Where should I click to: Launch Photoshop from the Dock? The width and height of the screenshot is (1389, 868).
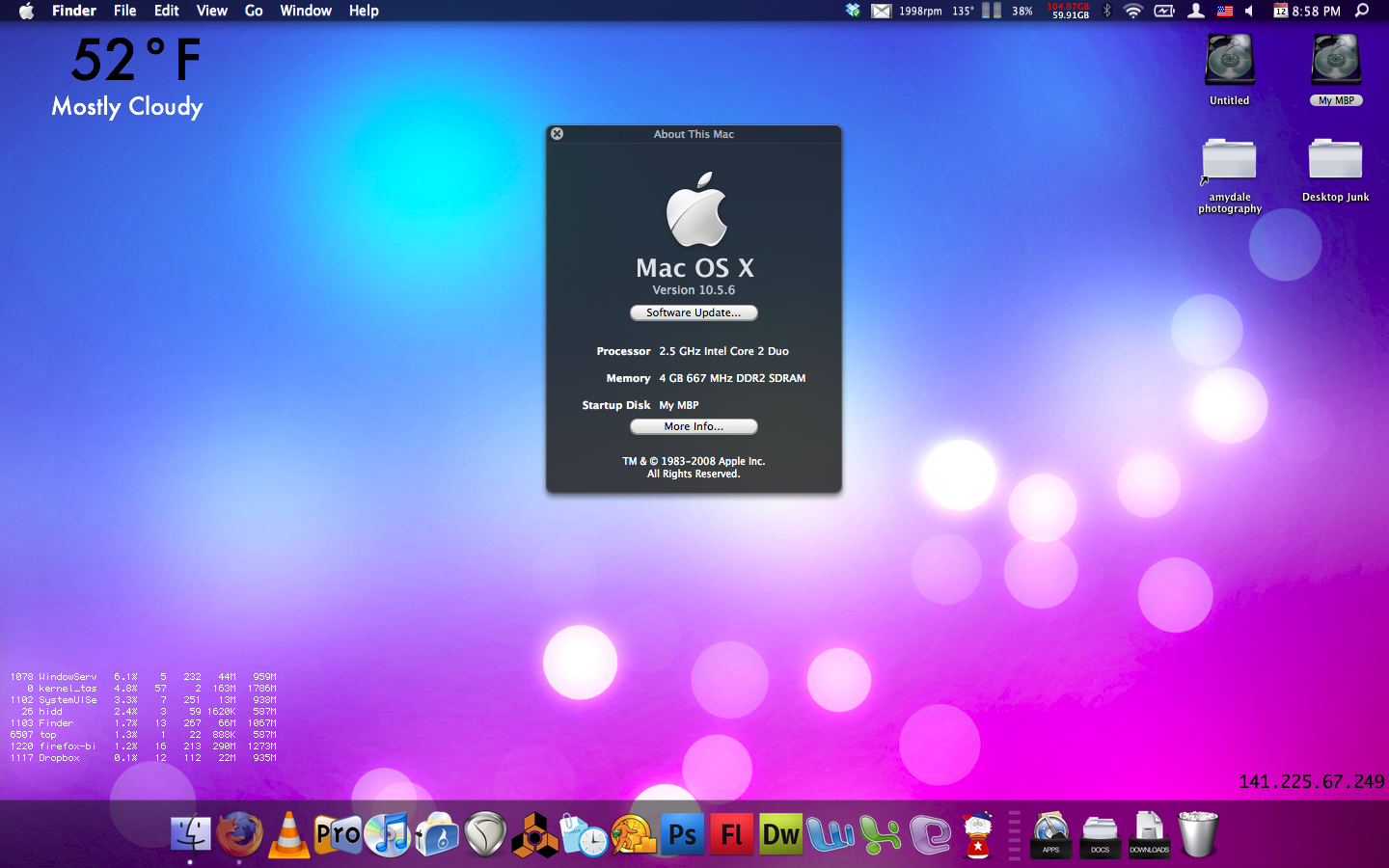pos(682,834)
